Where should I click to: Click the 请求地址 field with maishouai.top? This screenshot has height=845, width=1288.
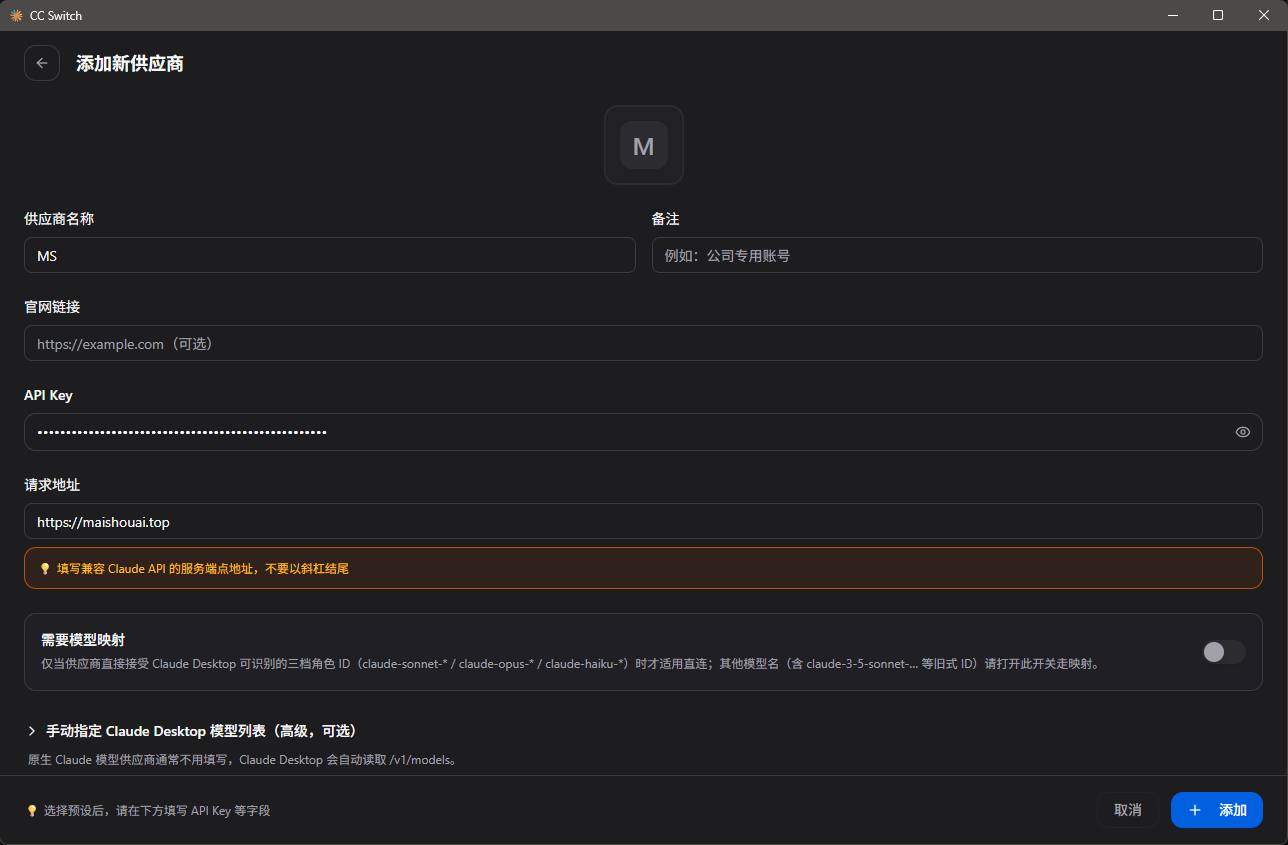point(643,521)
